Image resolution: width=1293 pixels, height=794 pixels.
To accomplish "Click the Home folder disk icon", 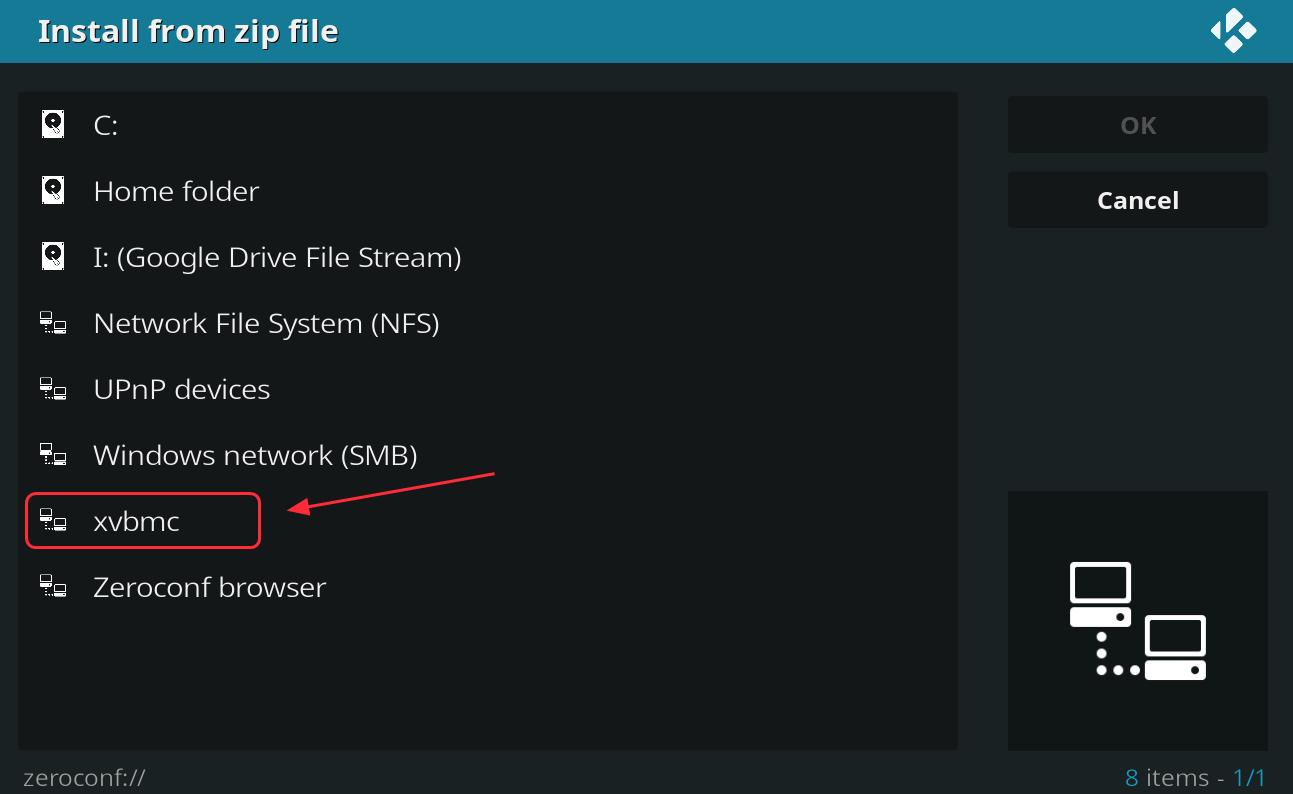I will point(53,190).
